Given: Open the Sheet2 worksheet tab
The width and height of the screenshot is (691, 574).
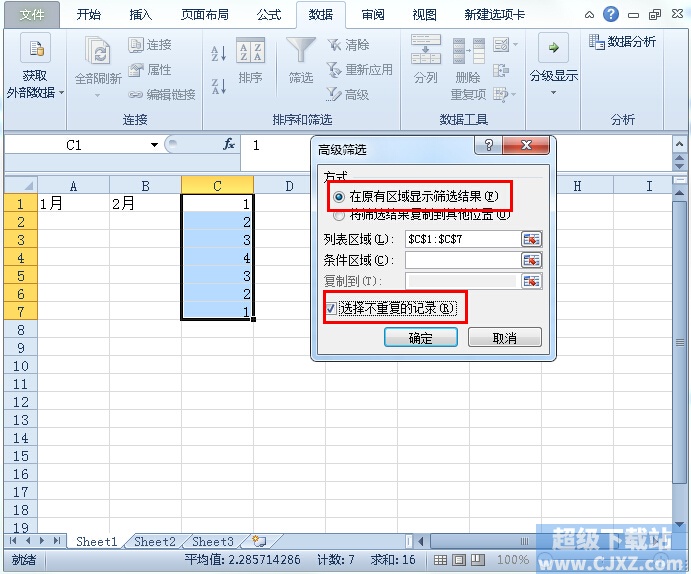Looking at the screenshot, I should point(155,542).
